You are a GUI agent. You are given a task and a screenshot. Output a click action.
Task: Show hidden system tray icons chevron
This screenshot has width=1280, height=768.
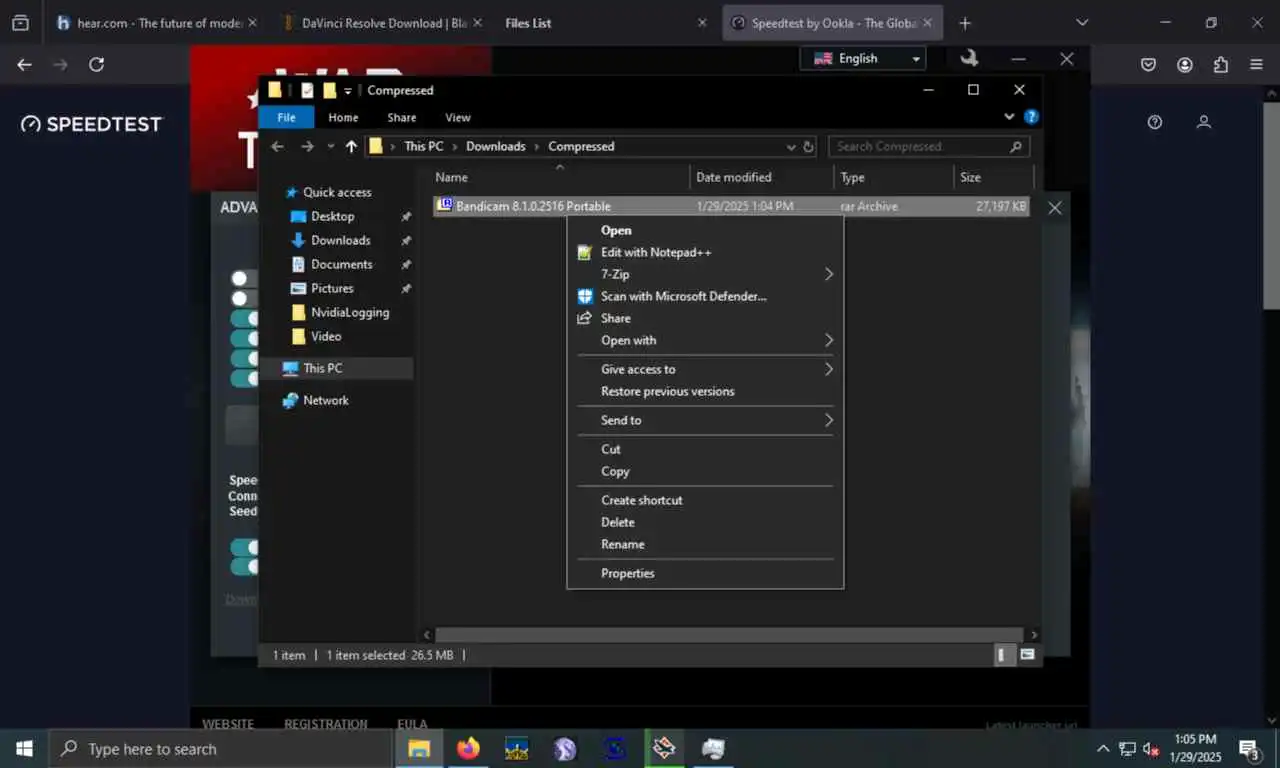coord(1103,749)
